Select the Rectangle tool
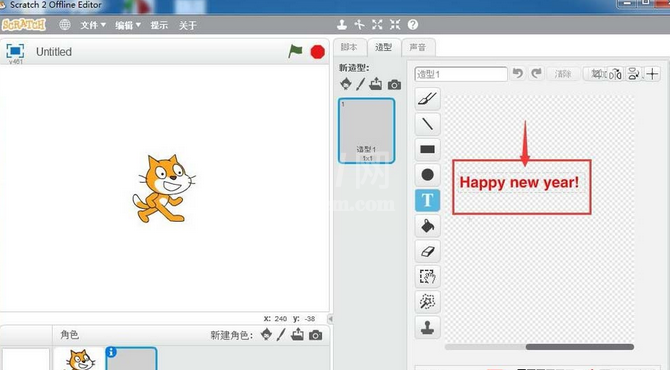This screenshot has width=670, height=370. click(427, 149)
